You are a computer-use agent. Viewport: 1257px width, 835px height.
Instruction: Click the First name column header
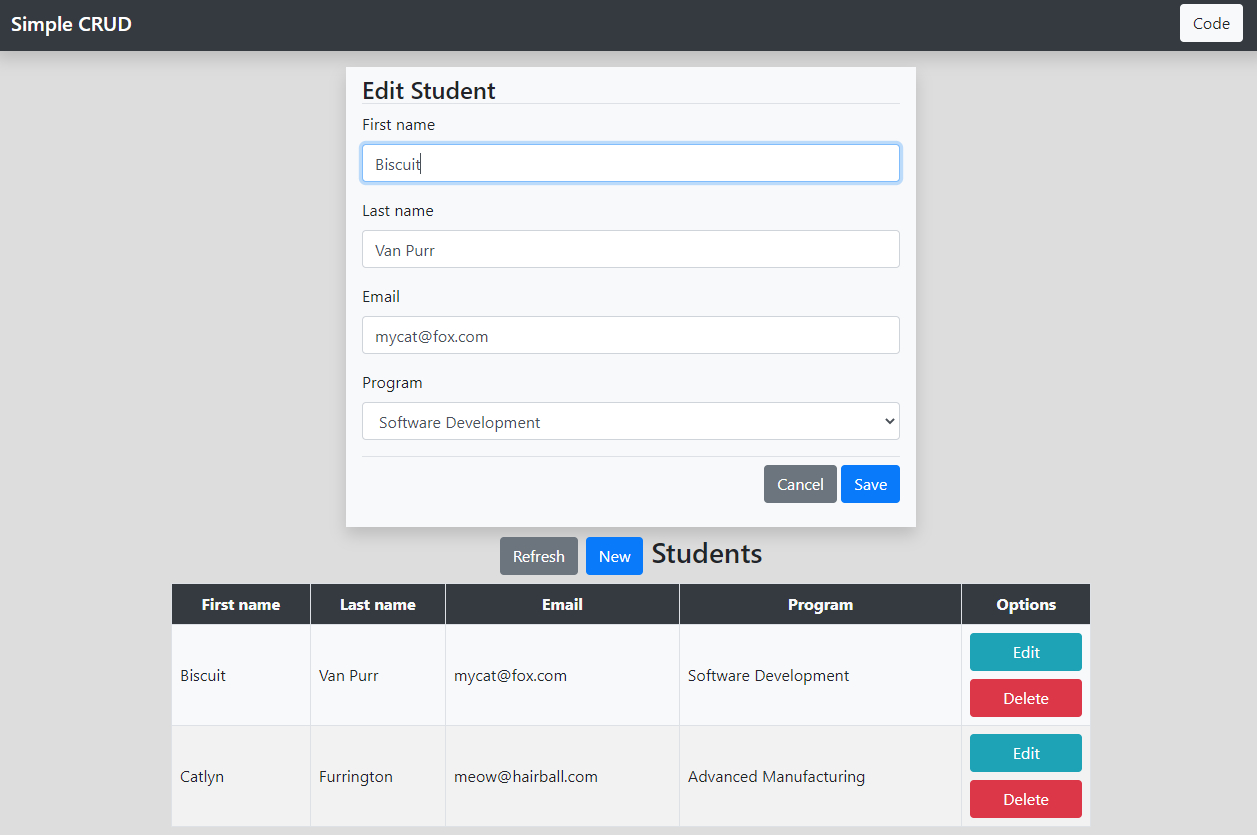pos(241,604)
